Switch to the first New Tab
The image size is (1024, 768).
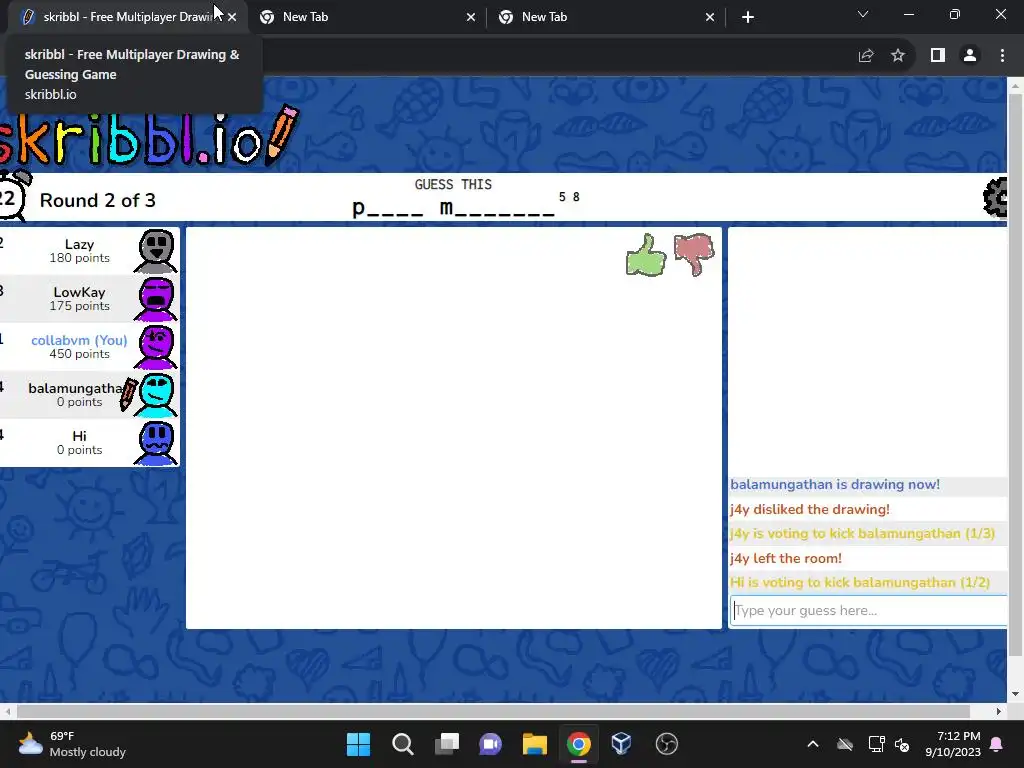point(368,17)
